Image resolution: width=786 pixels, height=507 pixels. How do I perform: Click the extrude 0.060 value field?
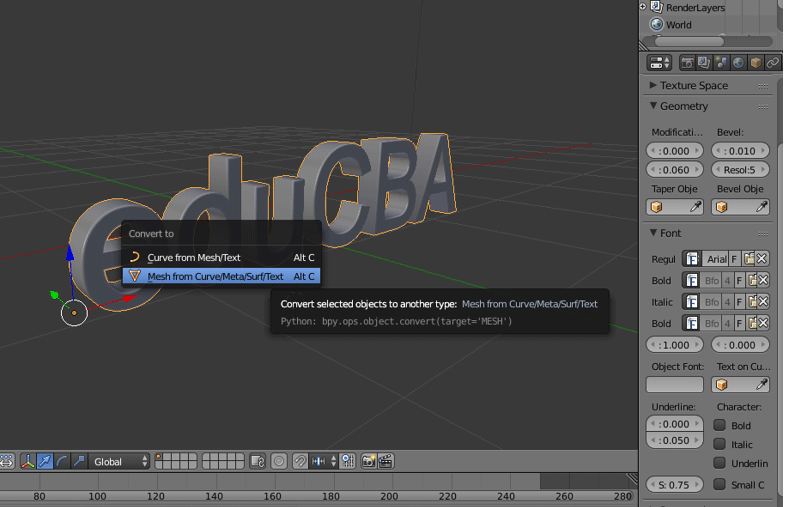click(x=675, y=170)
